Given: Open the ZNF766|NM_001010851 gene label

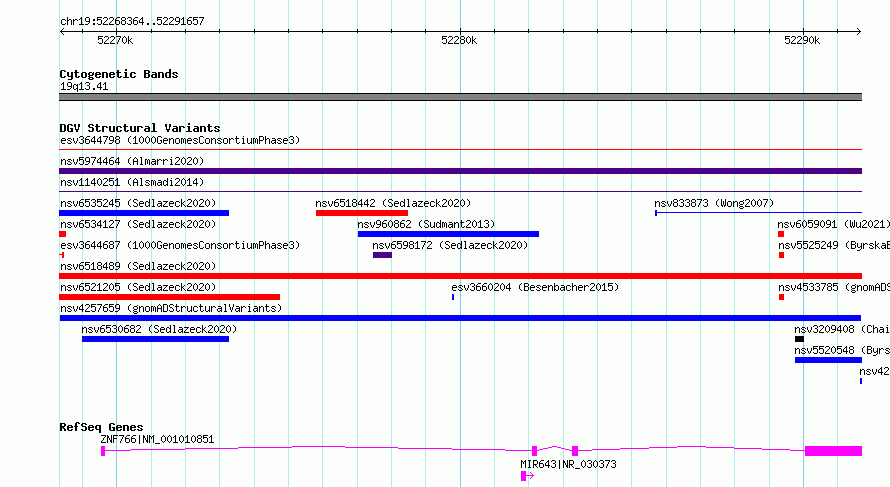Looking at the screenshot, I should point(157,439).
